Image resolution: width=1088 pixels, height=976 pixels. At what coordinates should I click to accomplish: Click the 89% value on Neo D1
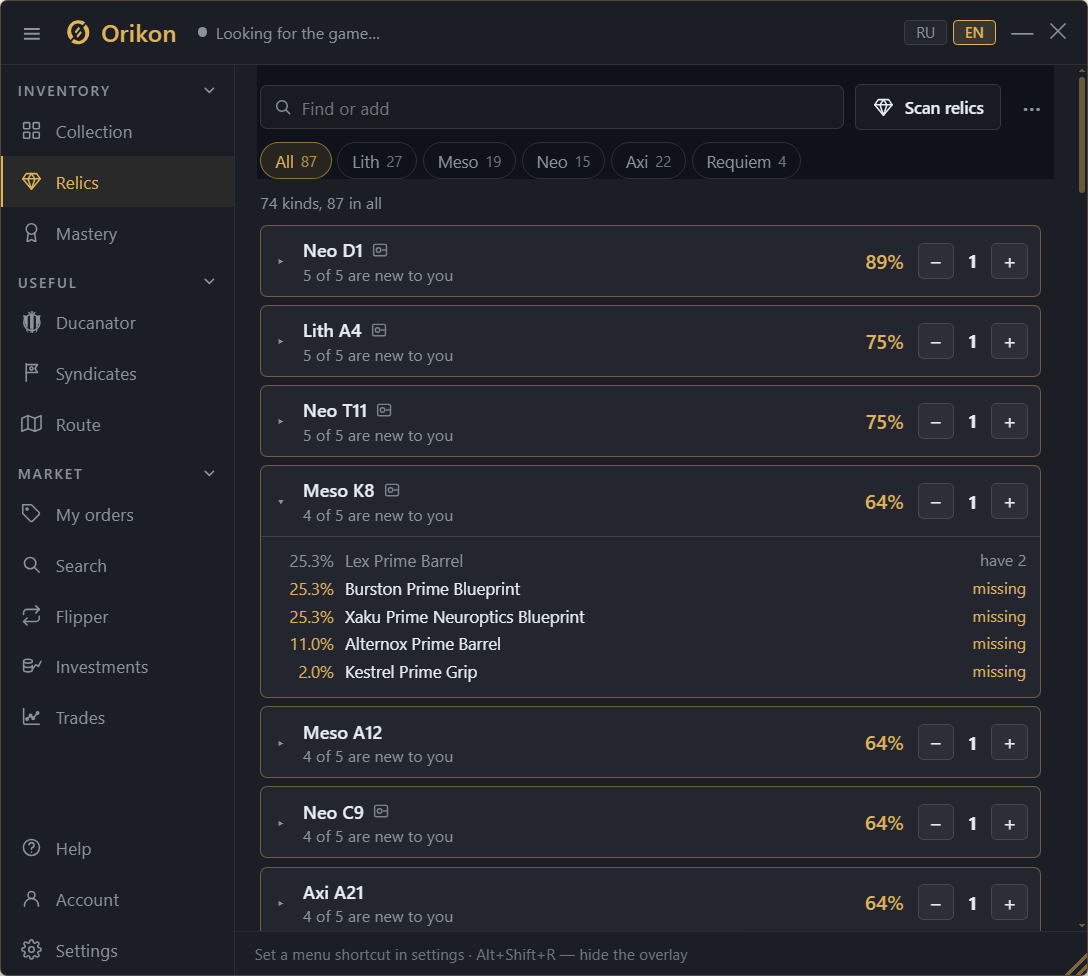coord(884,262)
